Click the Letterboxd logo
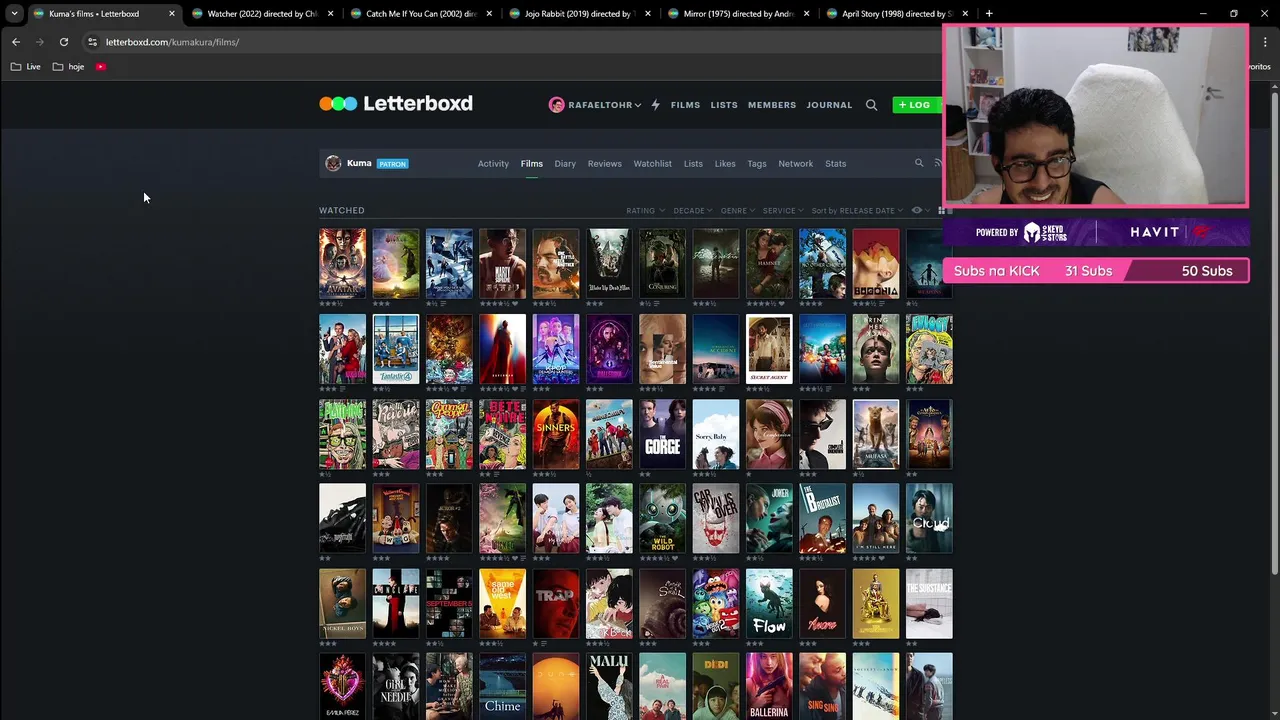1280x720 pixels. 396,104
